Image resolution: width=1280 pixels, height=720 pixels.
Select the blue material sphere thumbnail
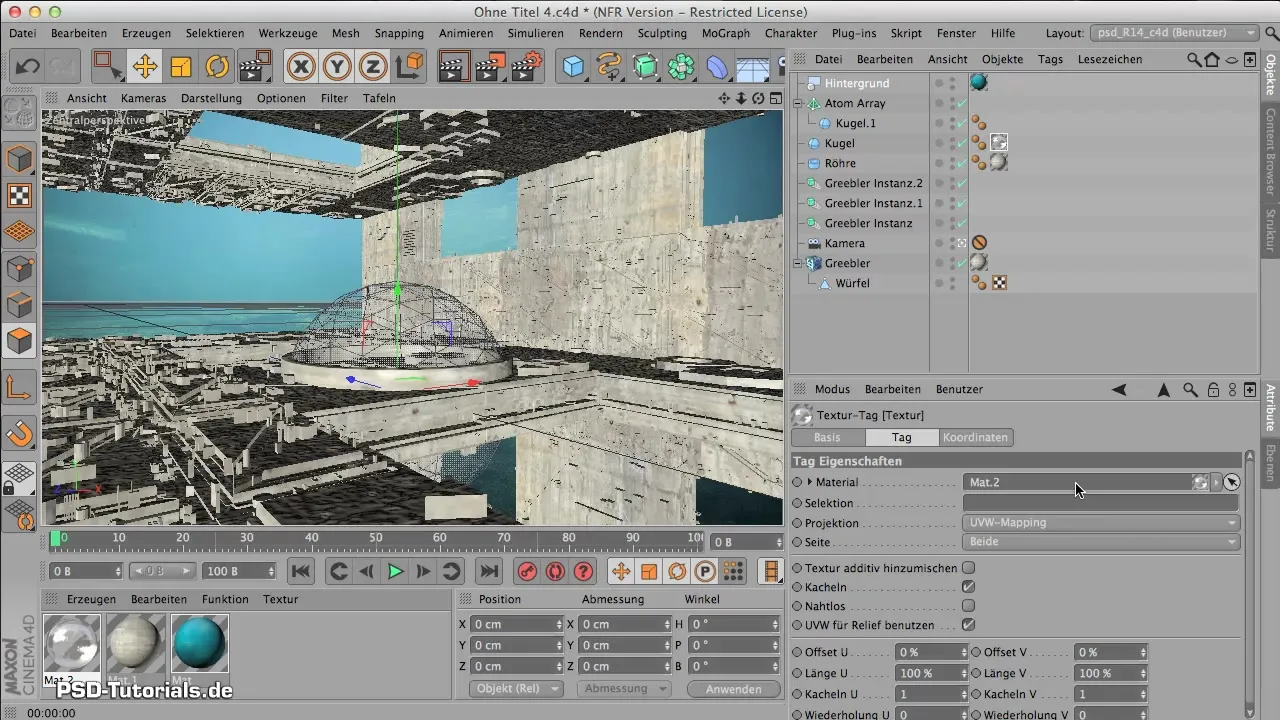click(x=200, y=643)
